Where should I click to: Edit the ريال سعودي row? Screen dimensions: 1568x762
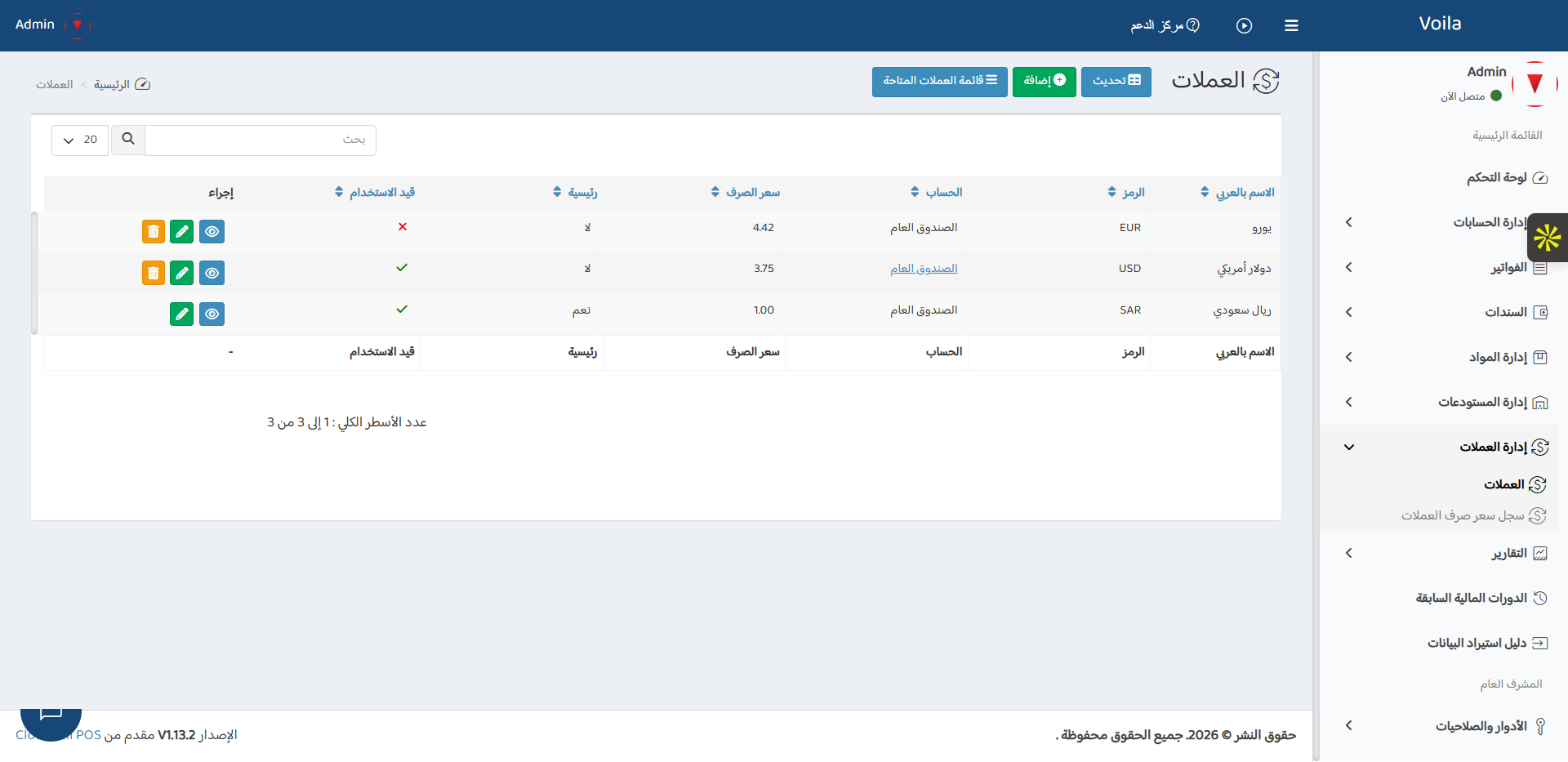[x=182, y=314]
